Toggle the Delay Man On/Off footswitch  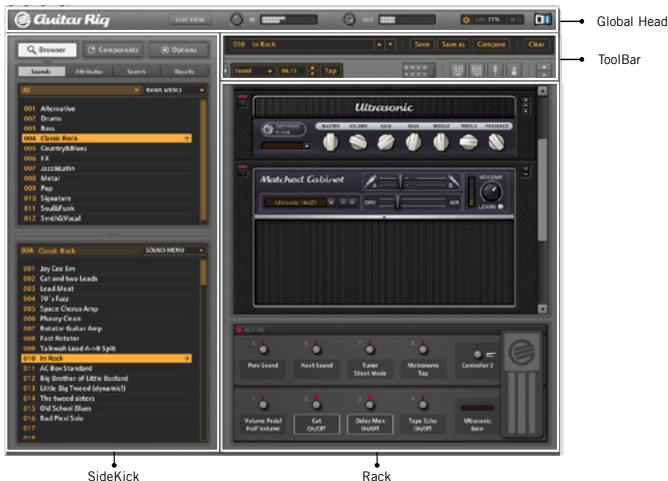pyautogui.click(x=370, y=403)
